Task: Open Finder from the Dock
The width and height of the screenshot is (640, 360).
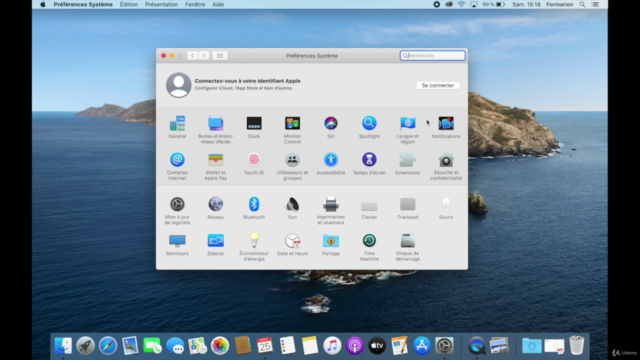Action: click(x=63, y=346)
